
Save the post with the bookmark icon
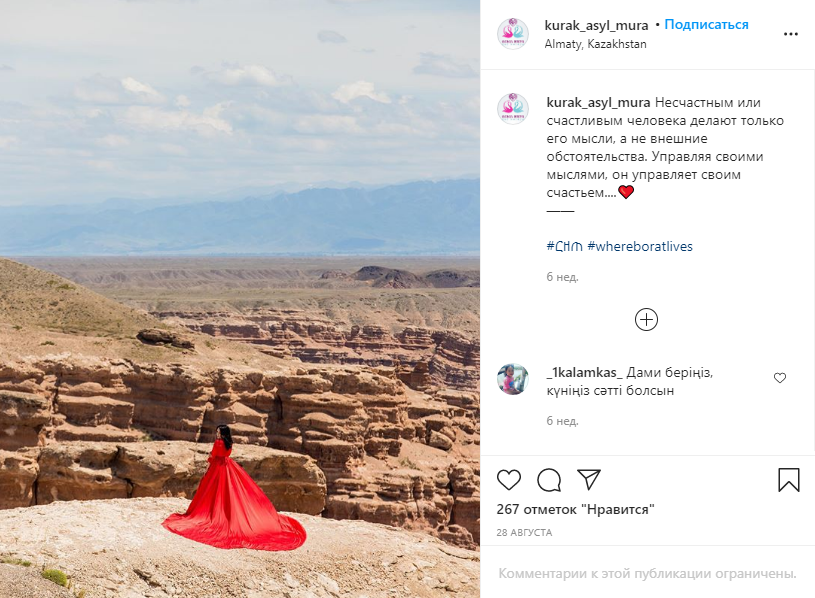coord(788,480)
